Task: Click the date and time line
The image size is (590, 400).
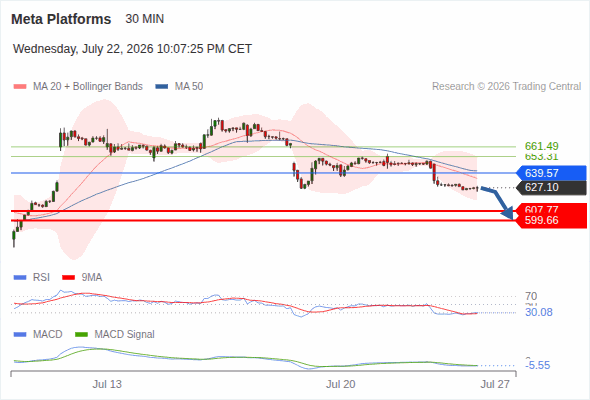Action: pos(132,49)
